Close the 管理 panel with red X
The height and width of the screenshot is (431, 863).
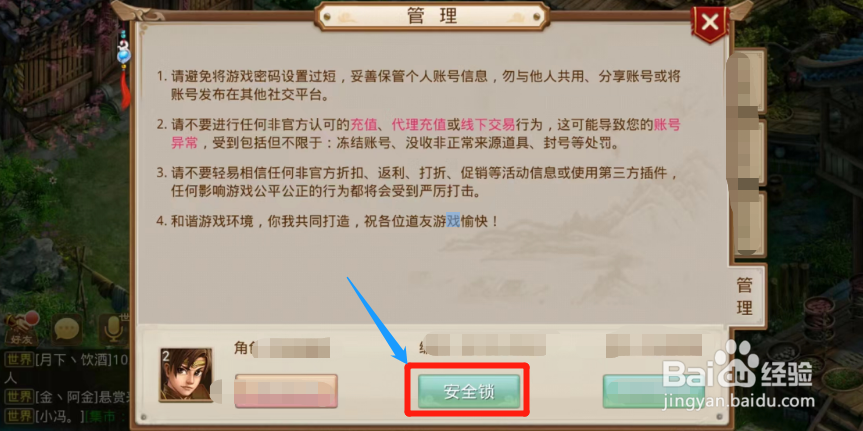(711, 23)
